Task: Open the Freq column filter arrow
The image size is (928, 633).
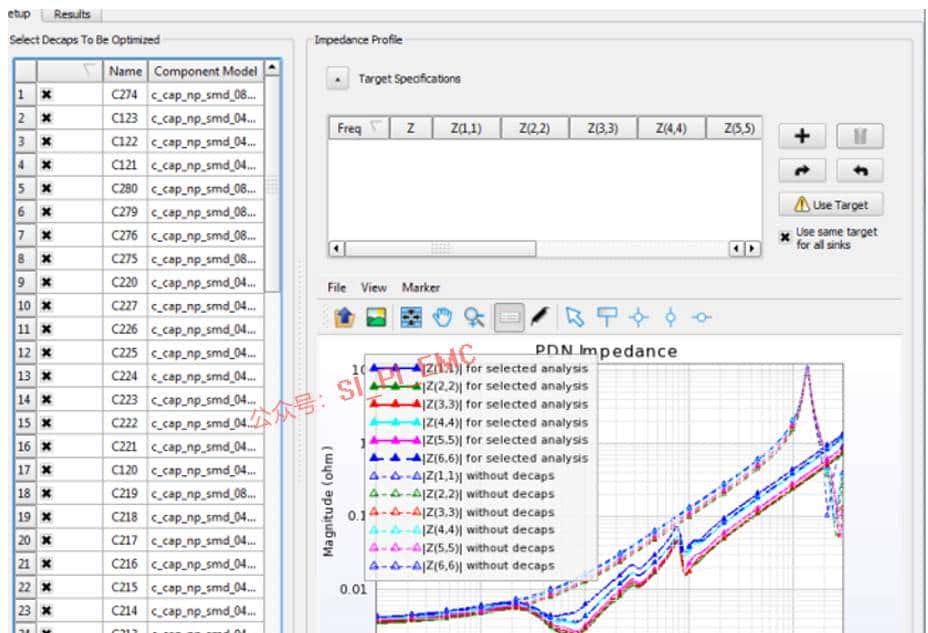Action: 376,128
